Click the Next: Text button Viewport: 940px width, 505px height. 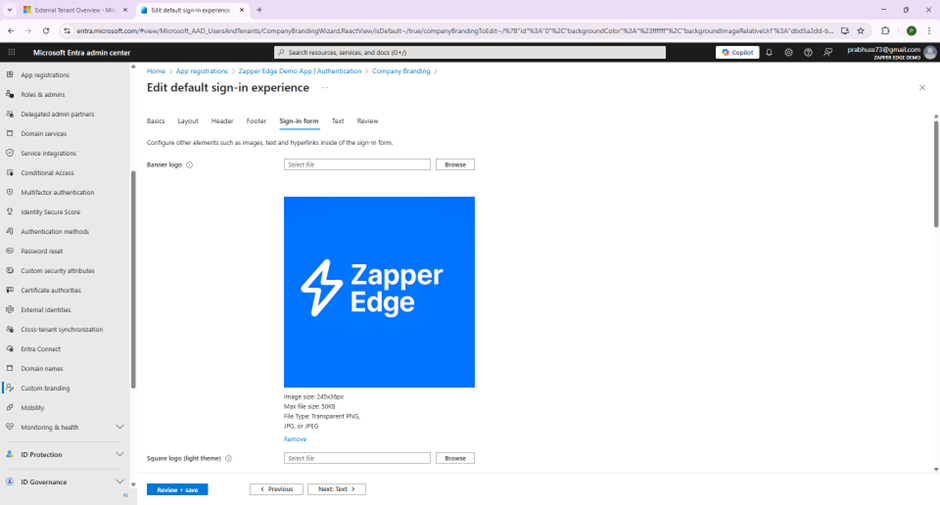coord(336,489)
